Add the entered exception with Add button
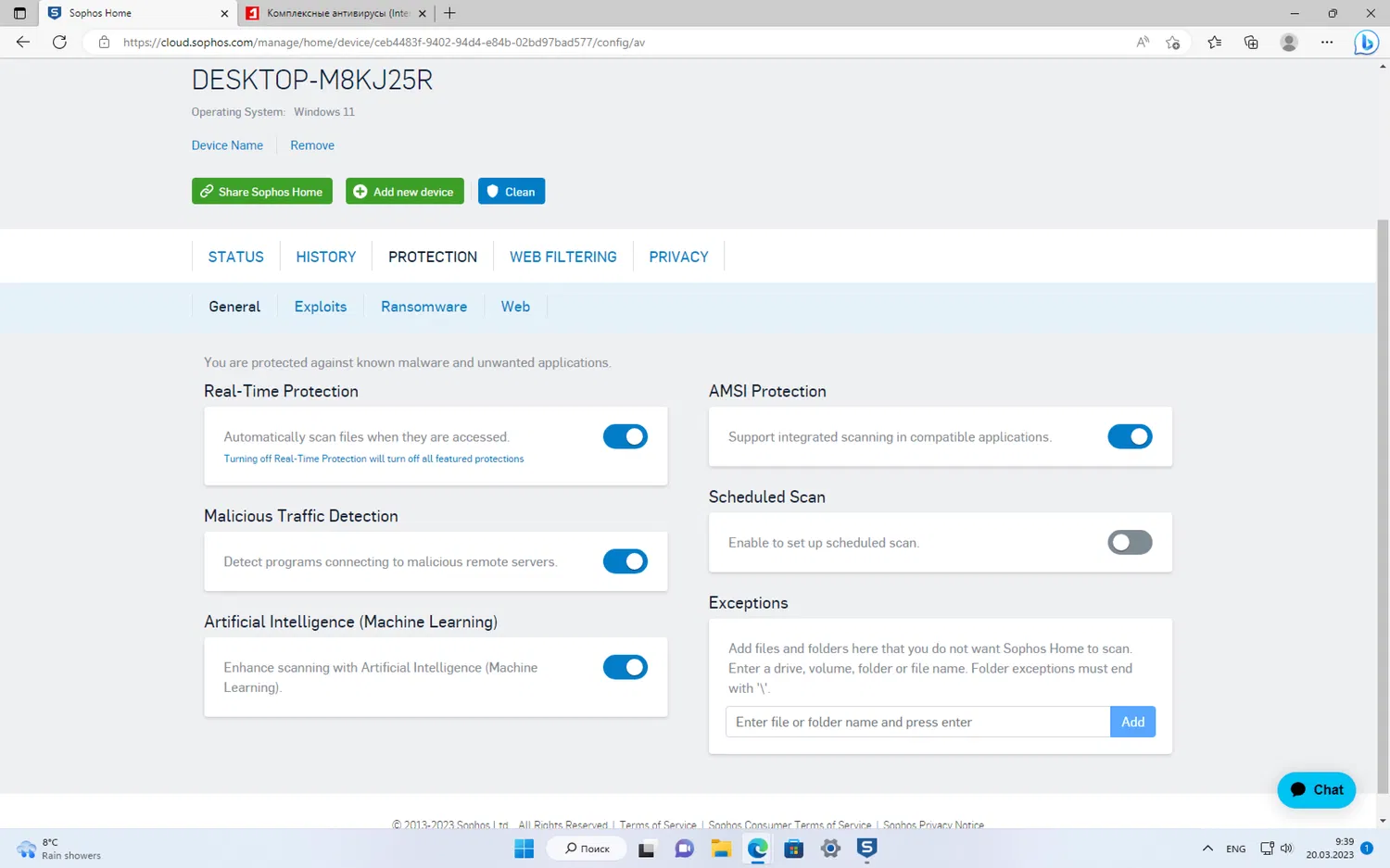Viewport: 1390px width, 868px height. (x=1132, y=722)
